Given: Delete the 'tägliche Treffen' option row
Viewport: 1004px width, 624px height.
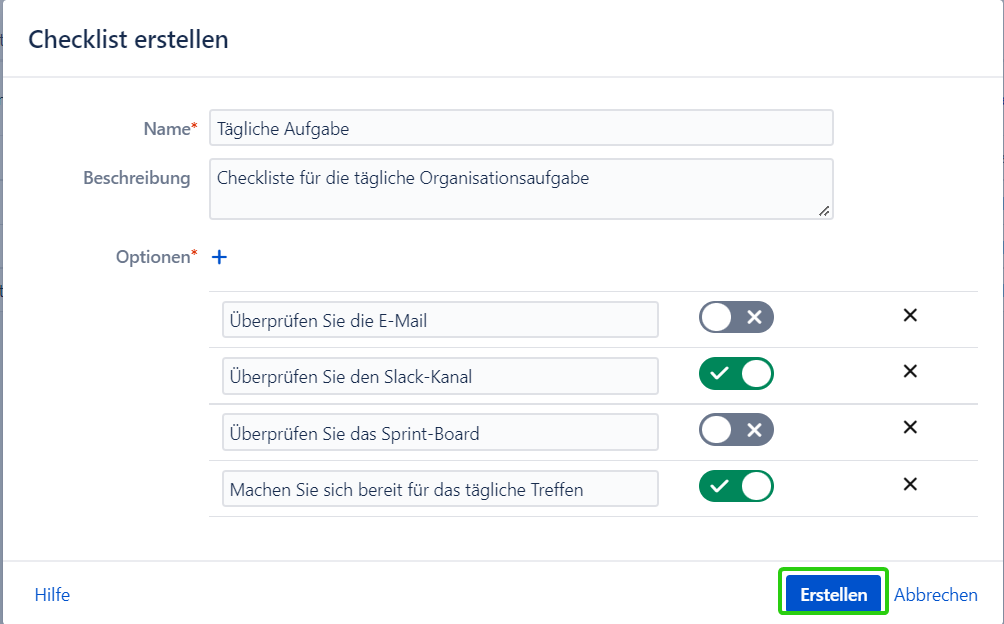Looking at the screenshot, I should 910,485.
